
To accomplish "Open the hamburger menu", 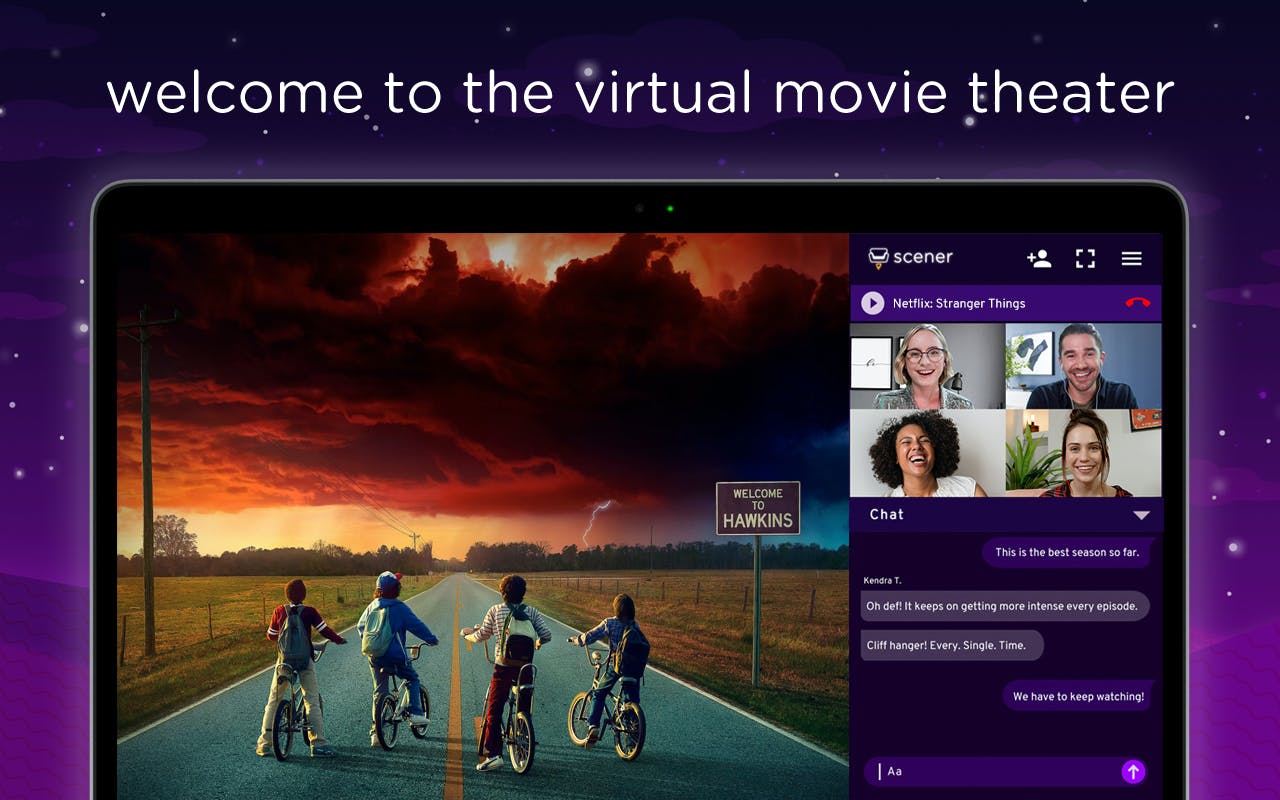I will point(1131,259).
